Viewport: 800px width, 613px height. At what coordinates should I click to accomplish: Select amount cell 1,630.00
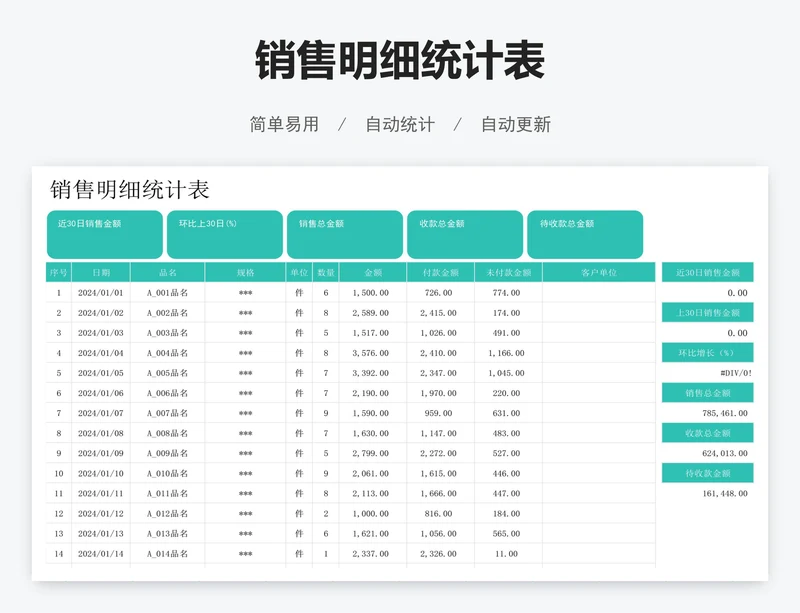(x=371, y=433)
